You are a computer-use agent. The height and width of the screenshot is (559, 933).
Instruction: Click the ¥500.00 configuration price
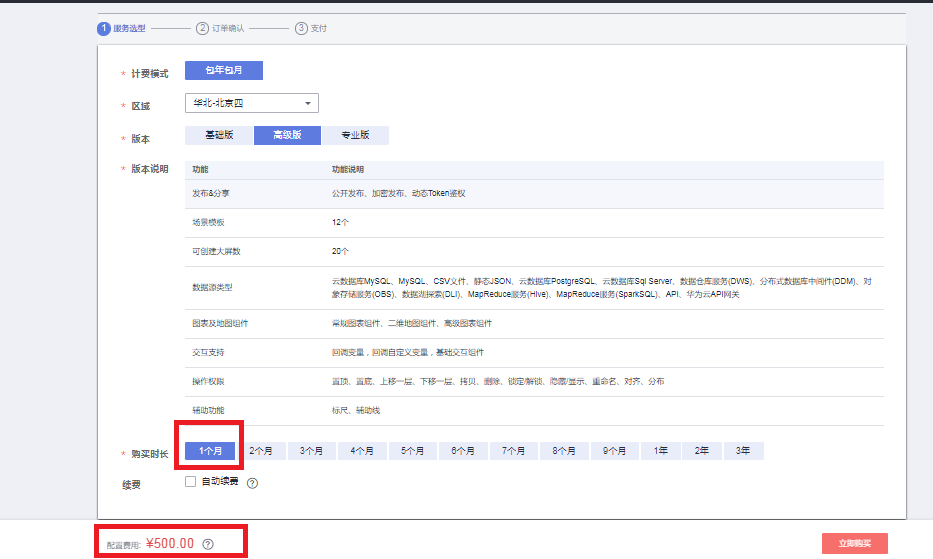pyautogui.click(x=170, y=544)
